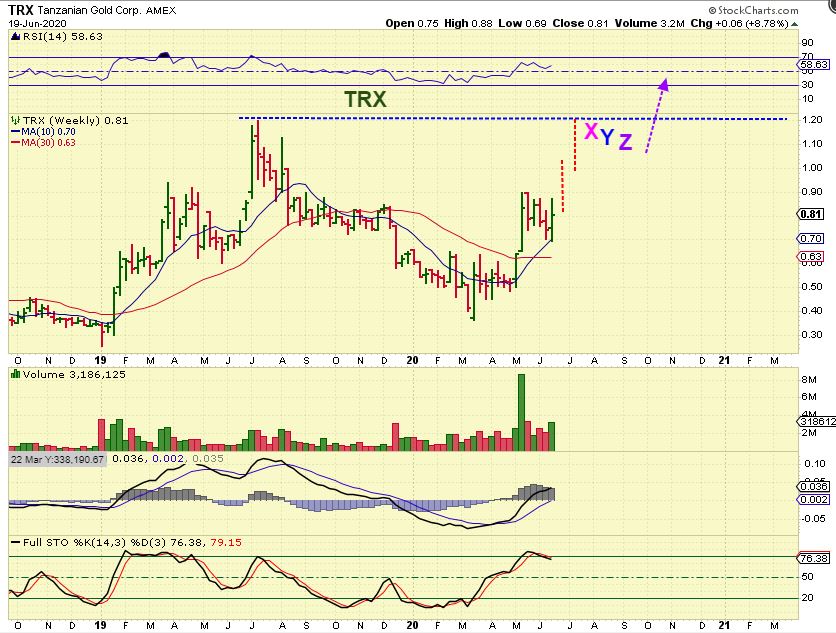Click the tallest green volume bar in May

point(521,413)
